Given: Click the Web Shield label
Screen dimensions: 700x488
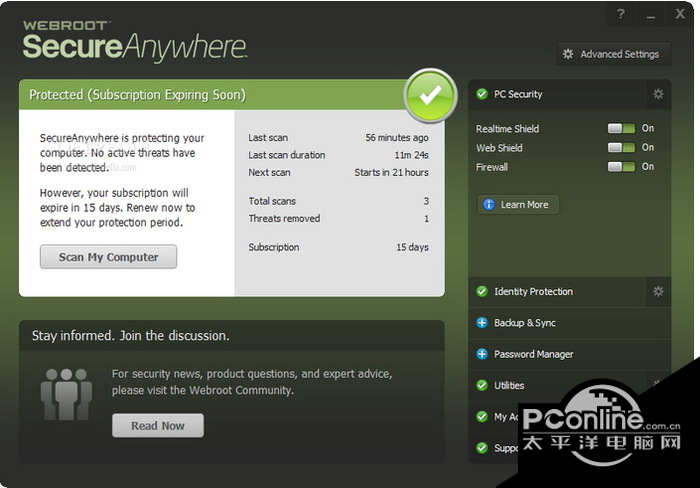Looking at the screenshot, I should [x=499, y=148].
